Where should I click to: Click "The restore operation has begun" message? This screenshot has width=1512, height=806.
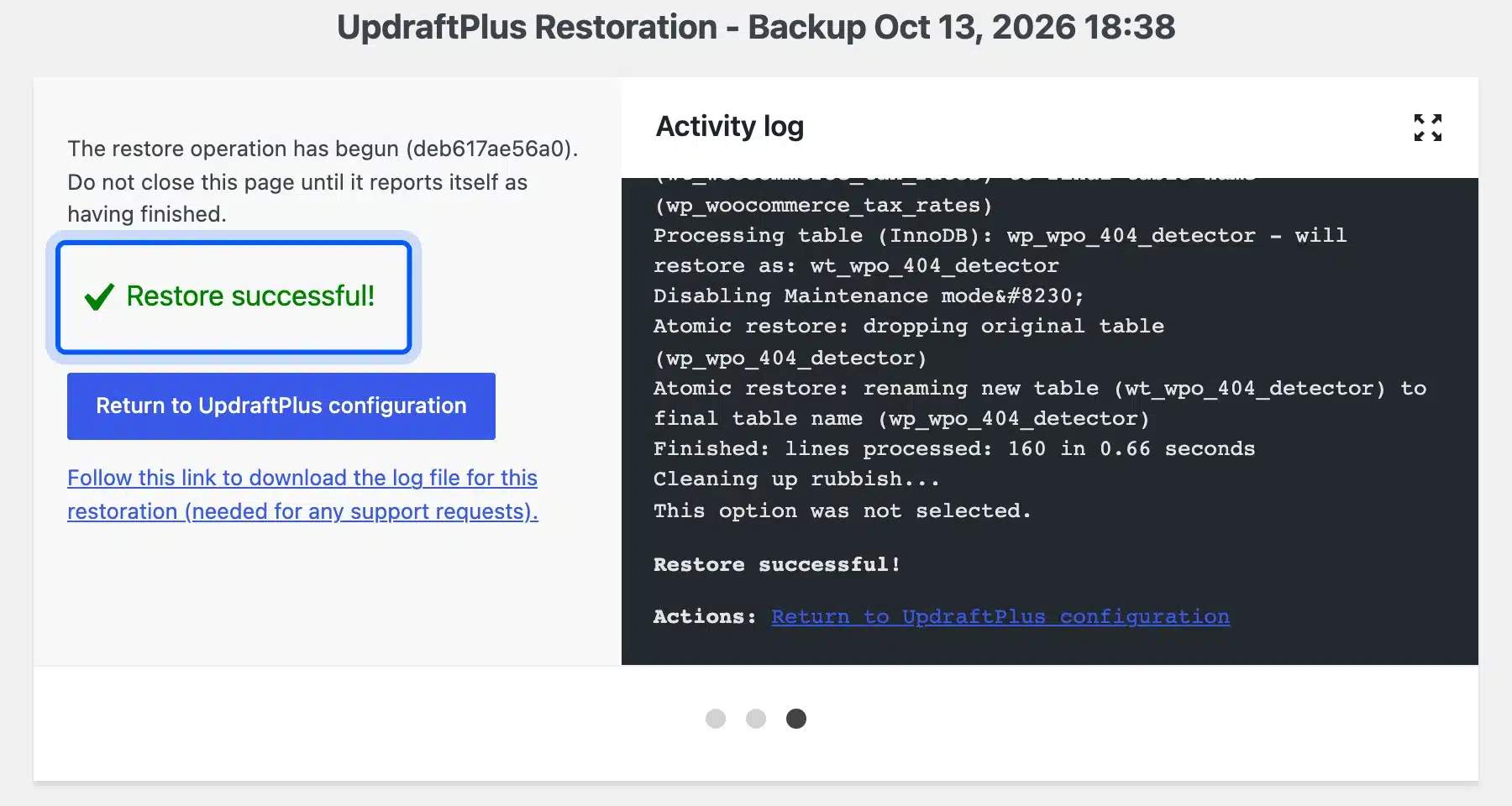(323, 181)
